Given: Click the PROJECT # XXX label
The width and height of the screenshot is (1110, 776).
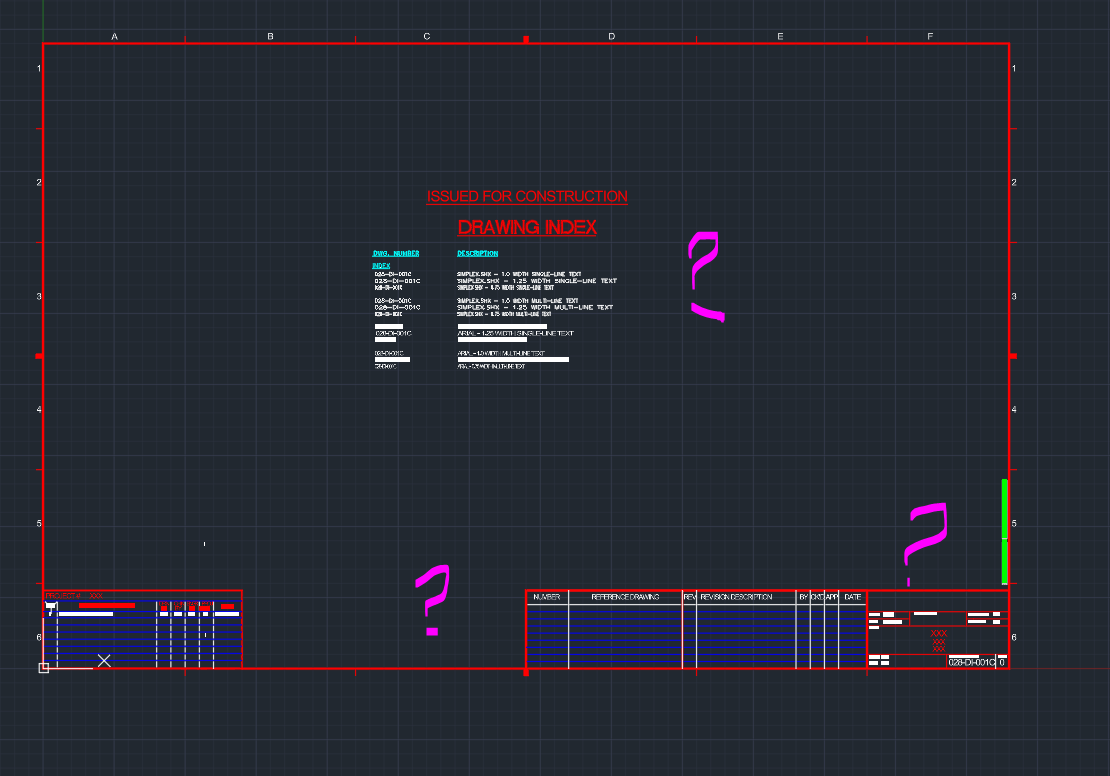Looking at the screenshot, I should 72,595.
